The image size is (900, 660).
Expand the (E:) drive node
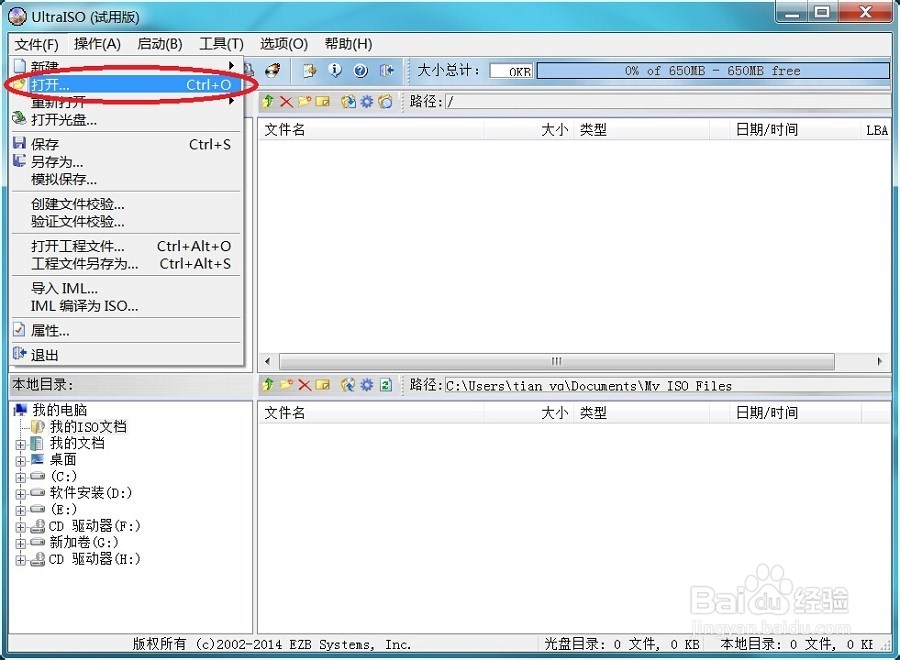pyautogui.click(x=21, y=510)
